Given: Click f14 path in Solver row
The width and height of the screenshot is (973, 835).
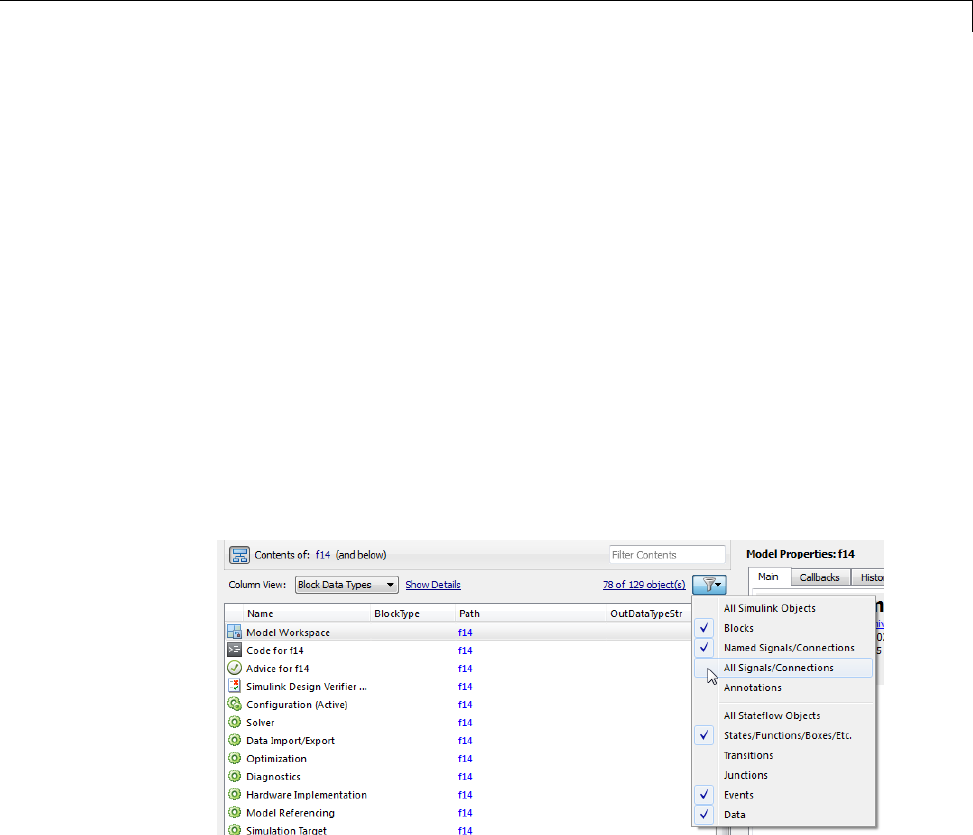Looking at the screenshot, I should (x=465, y=722).
